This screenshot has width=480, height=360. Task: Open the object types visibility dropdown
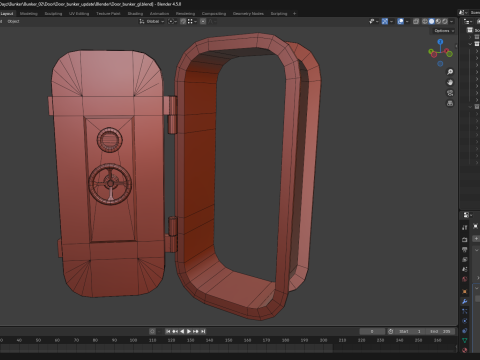[x=374, y=21]
